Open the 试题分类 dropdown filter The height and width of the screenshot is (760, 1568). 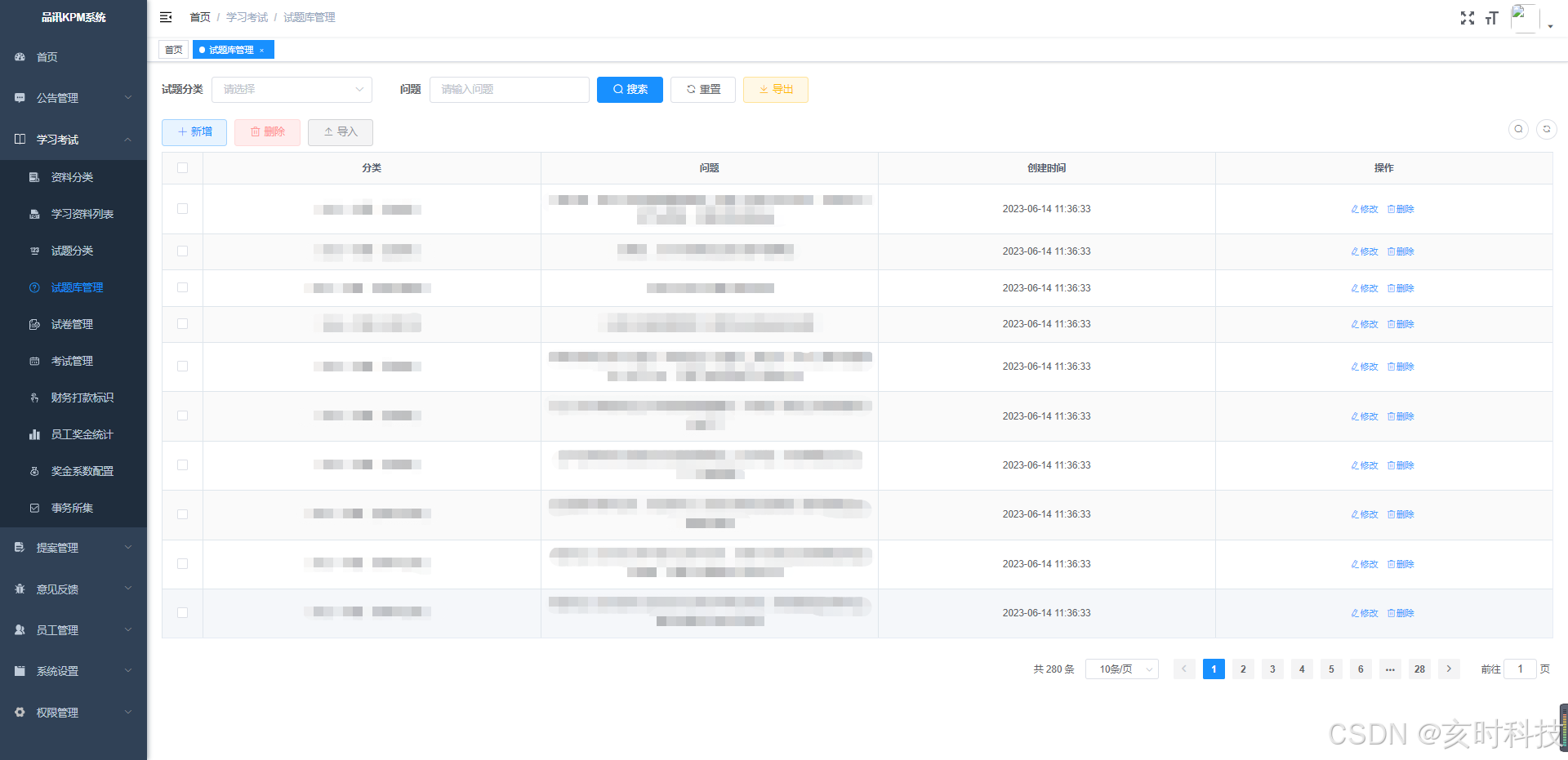coord(292,90)
